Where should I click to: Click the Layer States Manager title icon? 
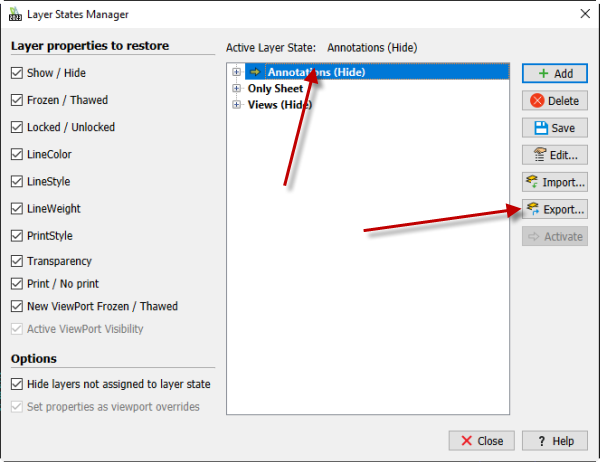(15, 14)
